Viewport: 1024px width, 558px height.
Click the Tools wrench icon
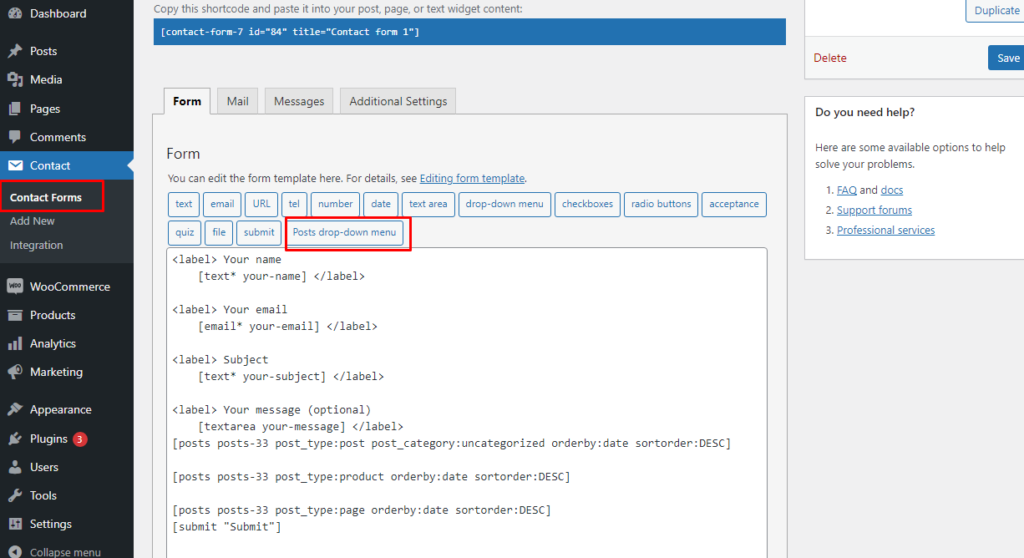coord(15,495)
